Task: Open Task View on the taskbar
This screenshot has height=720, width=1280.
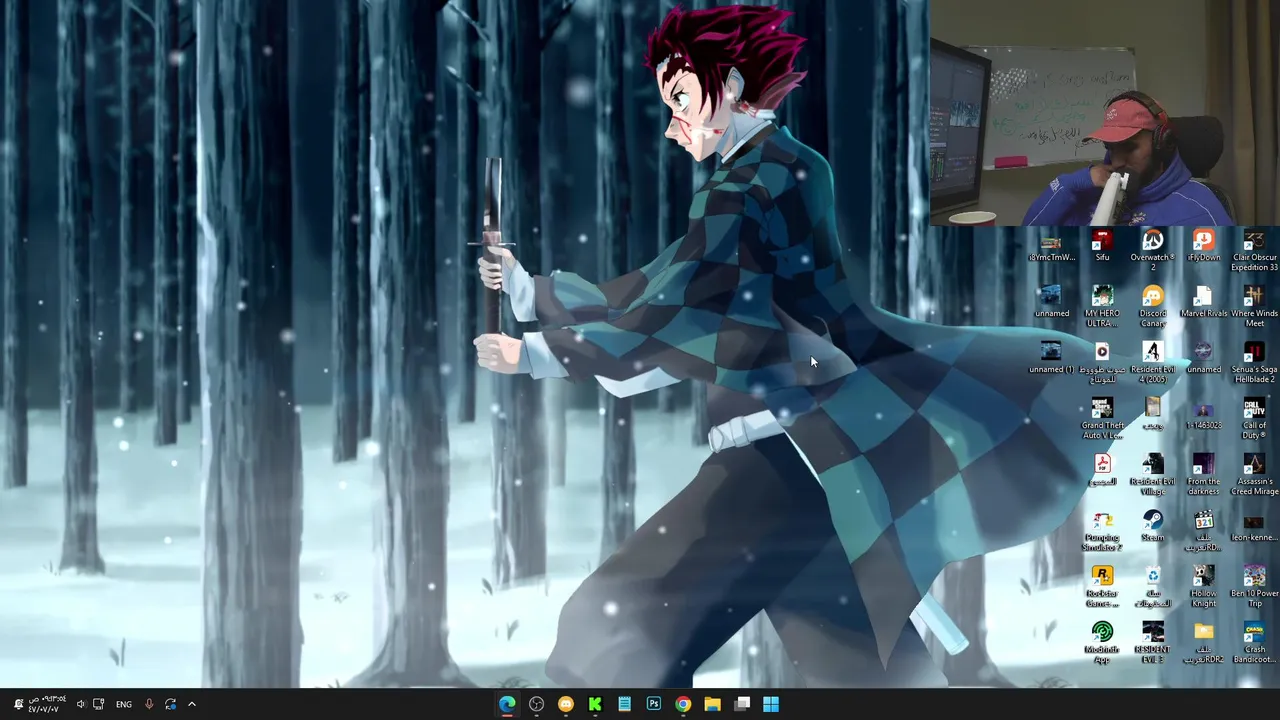Action: 742,704
